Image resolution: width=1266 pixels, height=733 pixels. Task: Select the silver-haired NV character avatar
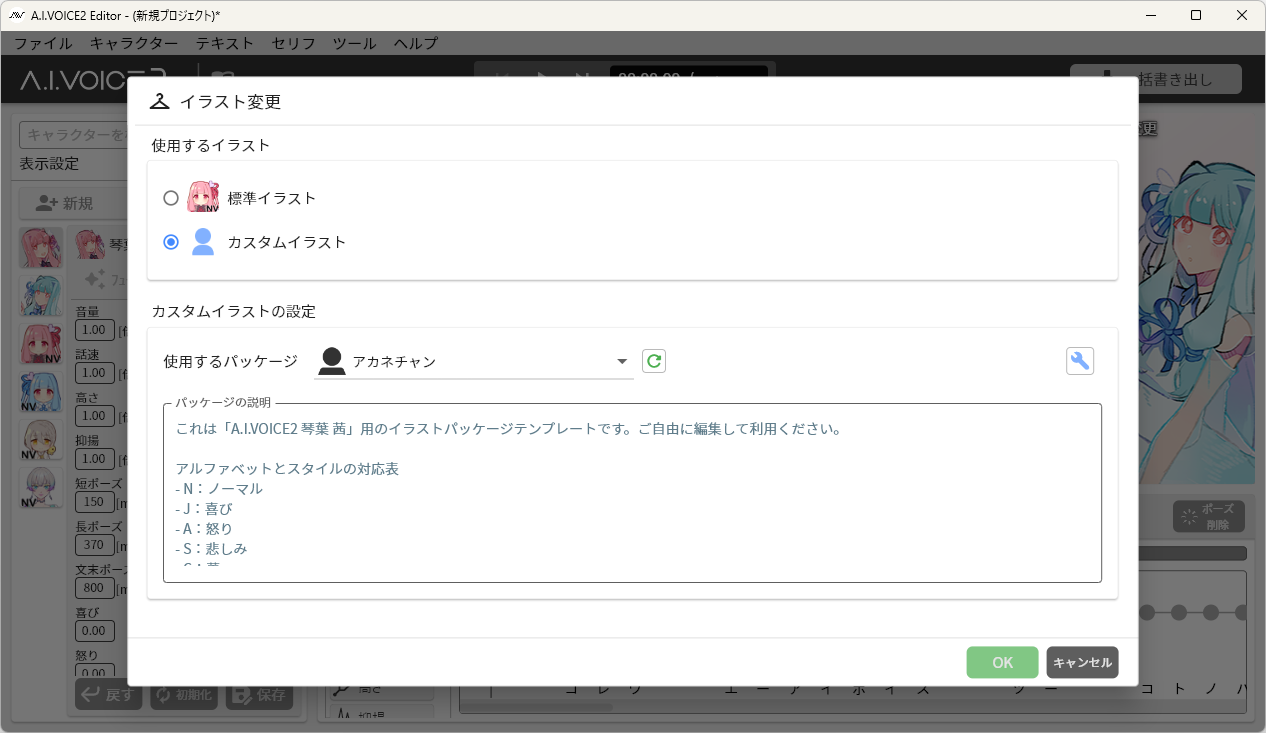pyautogui.click(x=41, y=488)
